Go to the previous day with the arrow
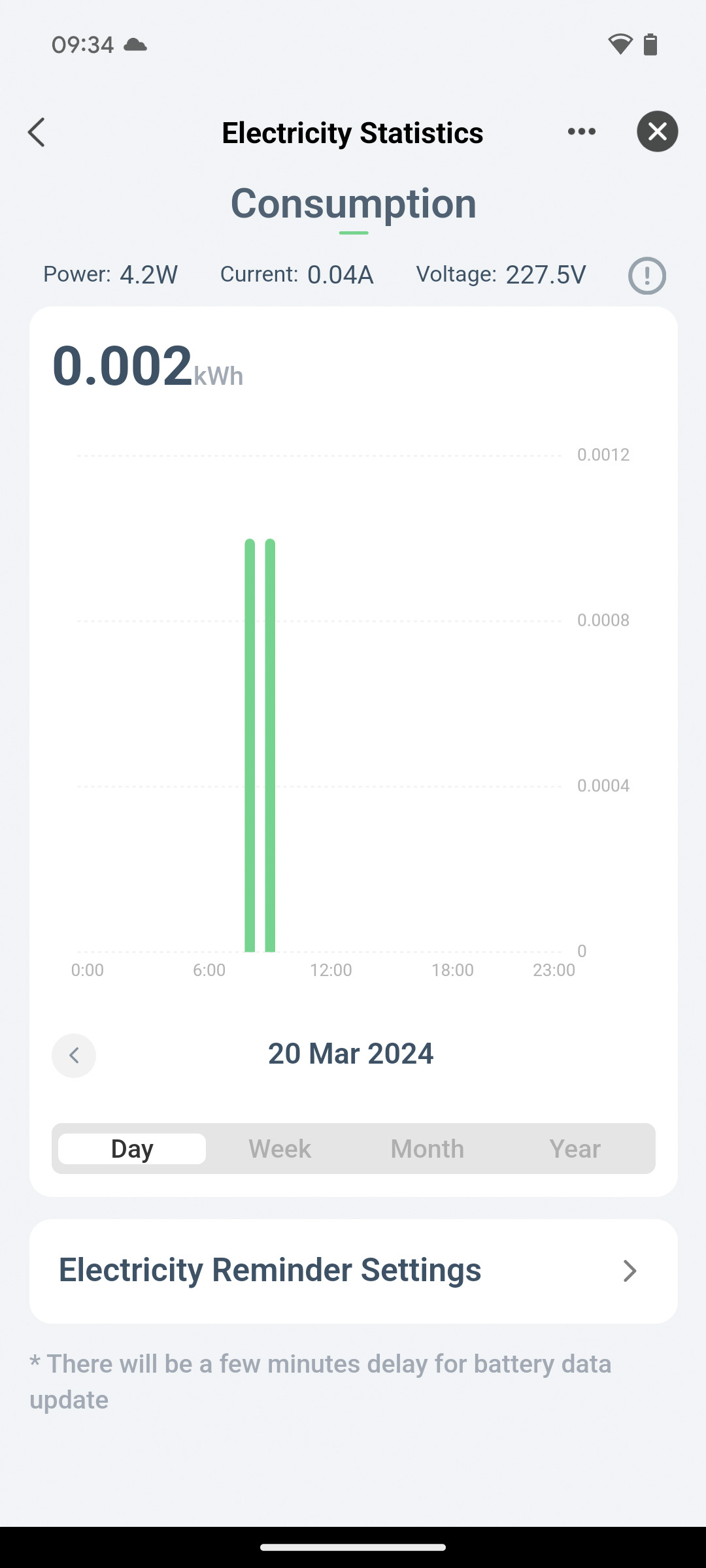Viewport: 706px width, 1568px height. pos(74,1055)
